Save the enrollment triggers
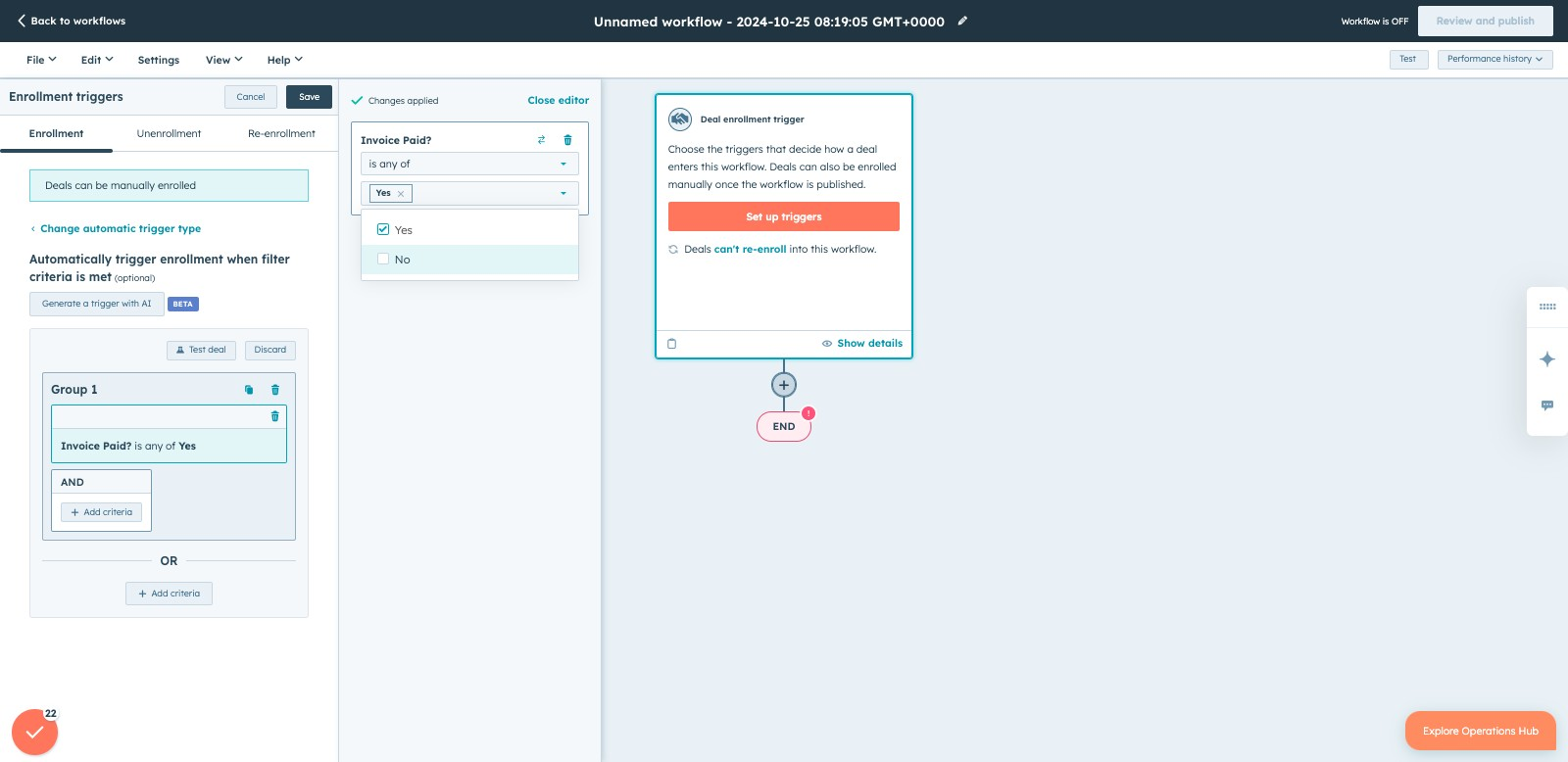Image resolution: width=1568 pixels, height=762 pixels. 309,97
